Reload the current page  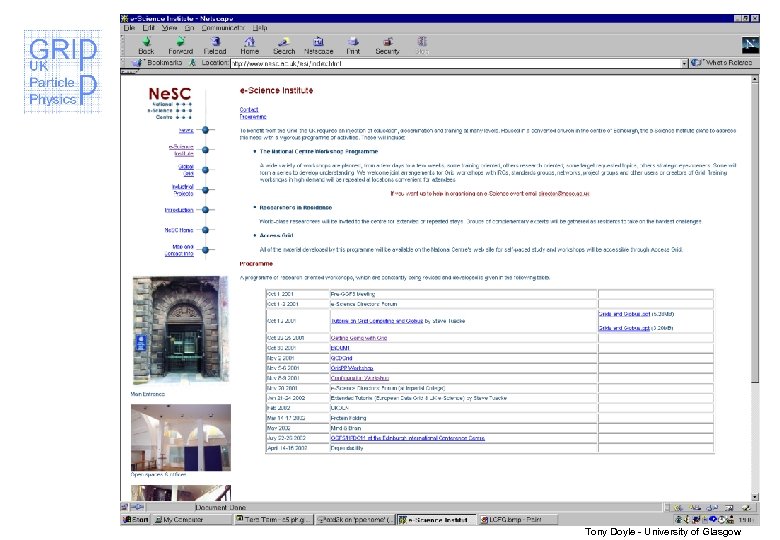tap(215, 45)
